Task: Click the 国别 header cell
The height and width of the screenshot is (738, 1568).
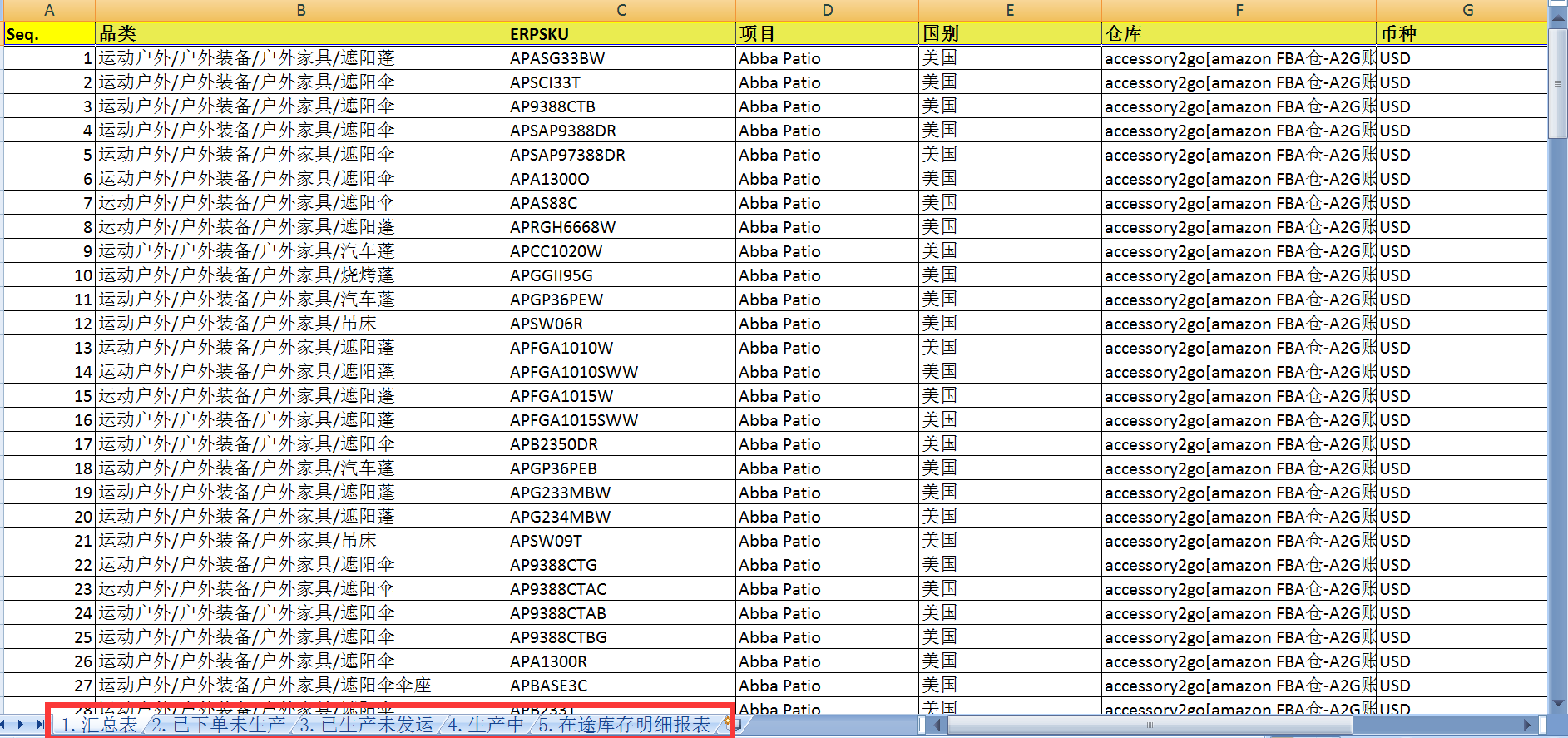Action: point(1010,34)
